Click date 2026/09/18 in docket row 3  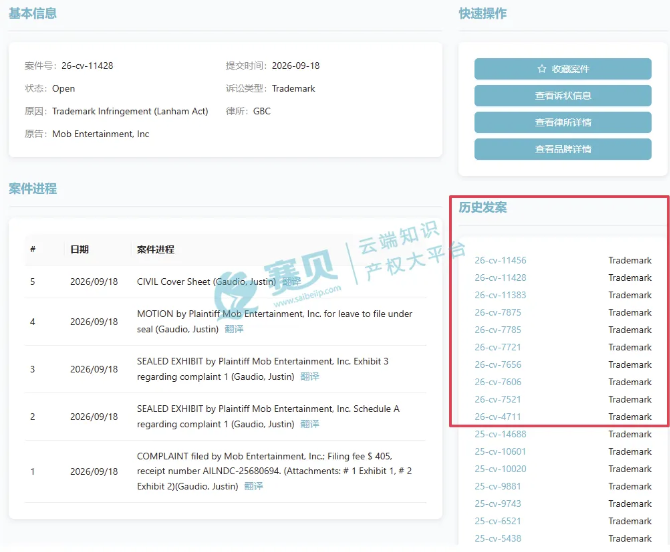click(x=94, y=370)
